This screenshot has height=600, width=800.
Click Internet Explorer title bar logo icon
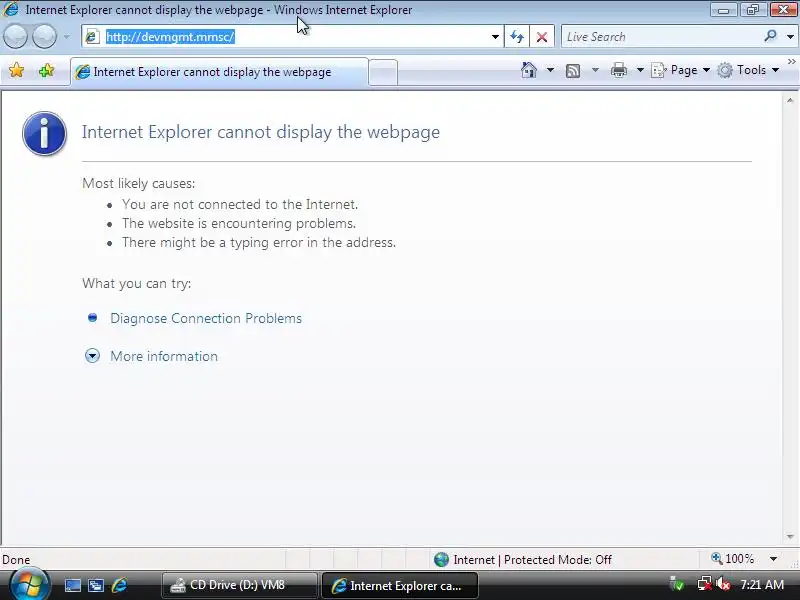(10, 9)
